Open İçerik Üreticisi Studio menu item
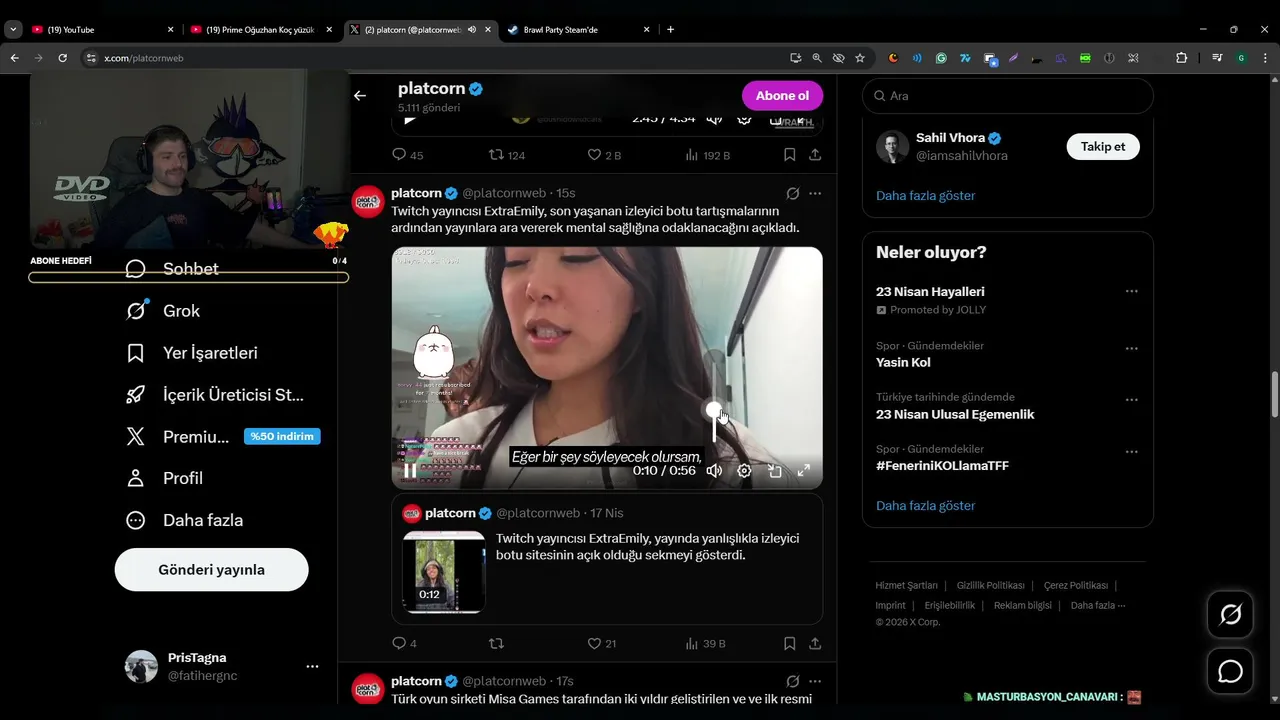The height and width of the screenshot is (720, 1280). tap(215, 395)
